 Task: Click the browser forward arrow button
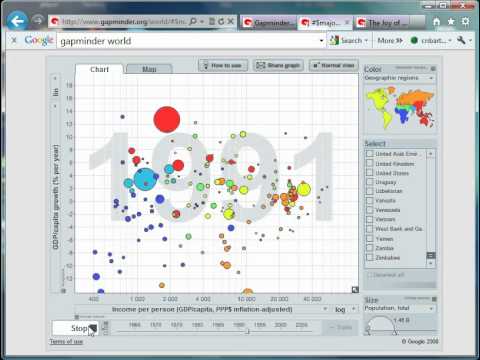pyautogui.click(x=38, y=20)
